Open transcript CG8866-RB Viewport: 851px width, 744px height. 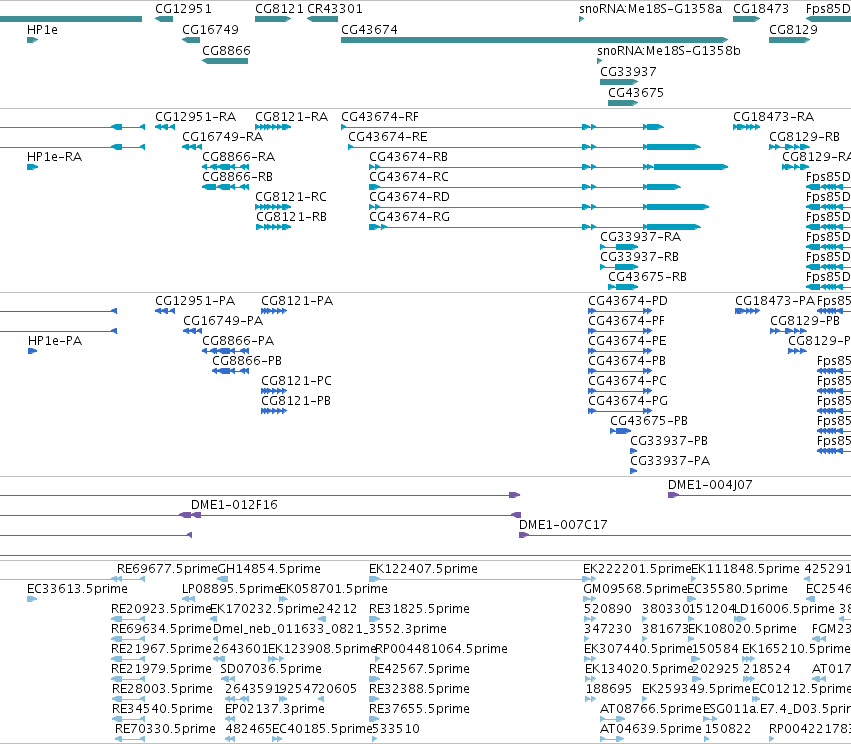click(225, 187)
